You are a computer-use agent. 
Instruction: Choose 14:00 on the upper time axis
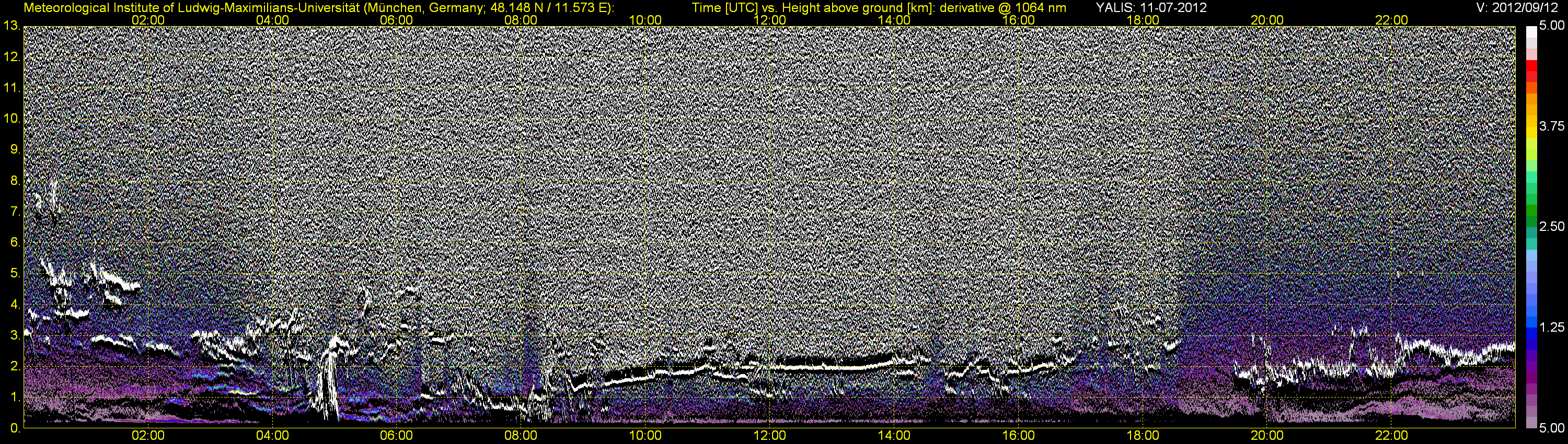tap(894, 20)
